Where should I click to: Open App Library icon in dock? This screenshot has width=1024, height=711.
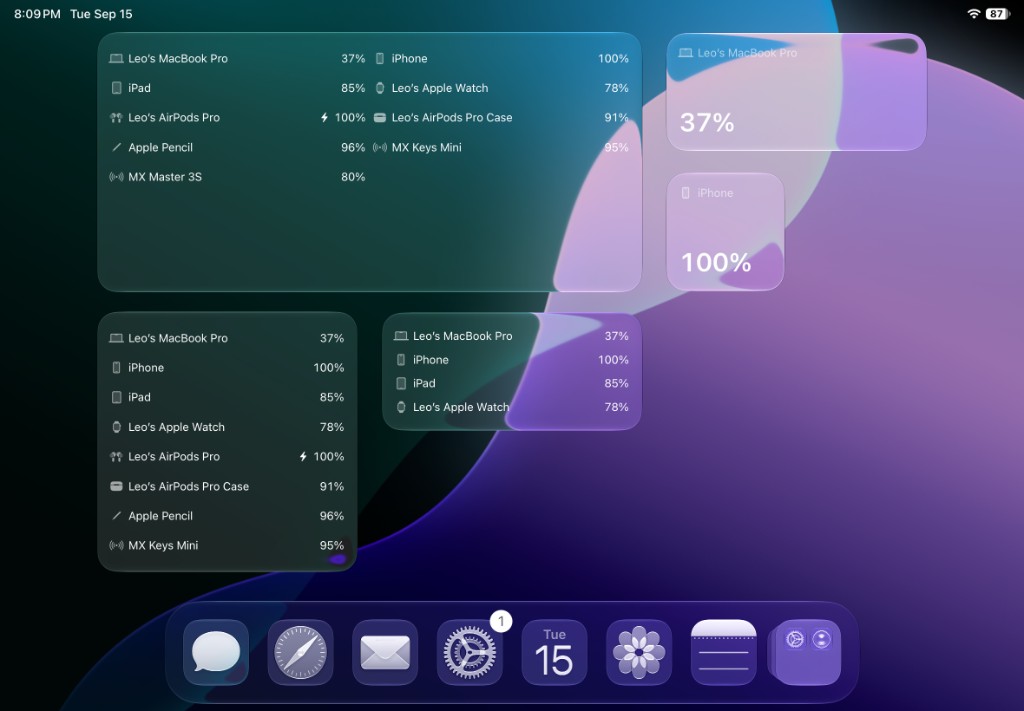tap(807, 652)
